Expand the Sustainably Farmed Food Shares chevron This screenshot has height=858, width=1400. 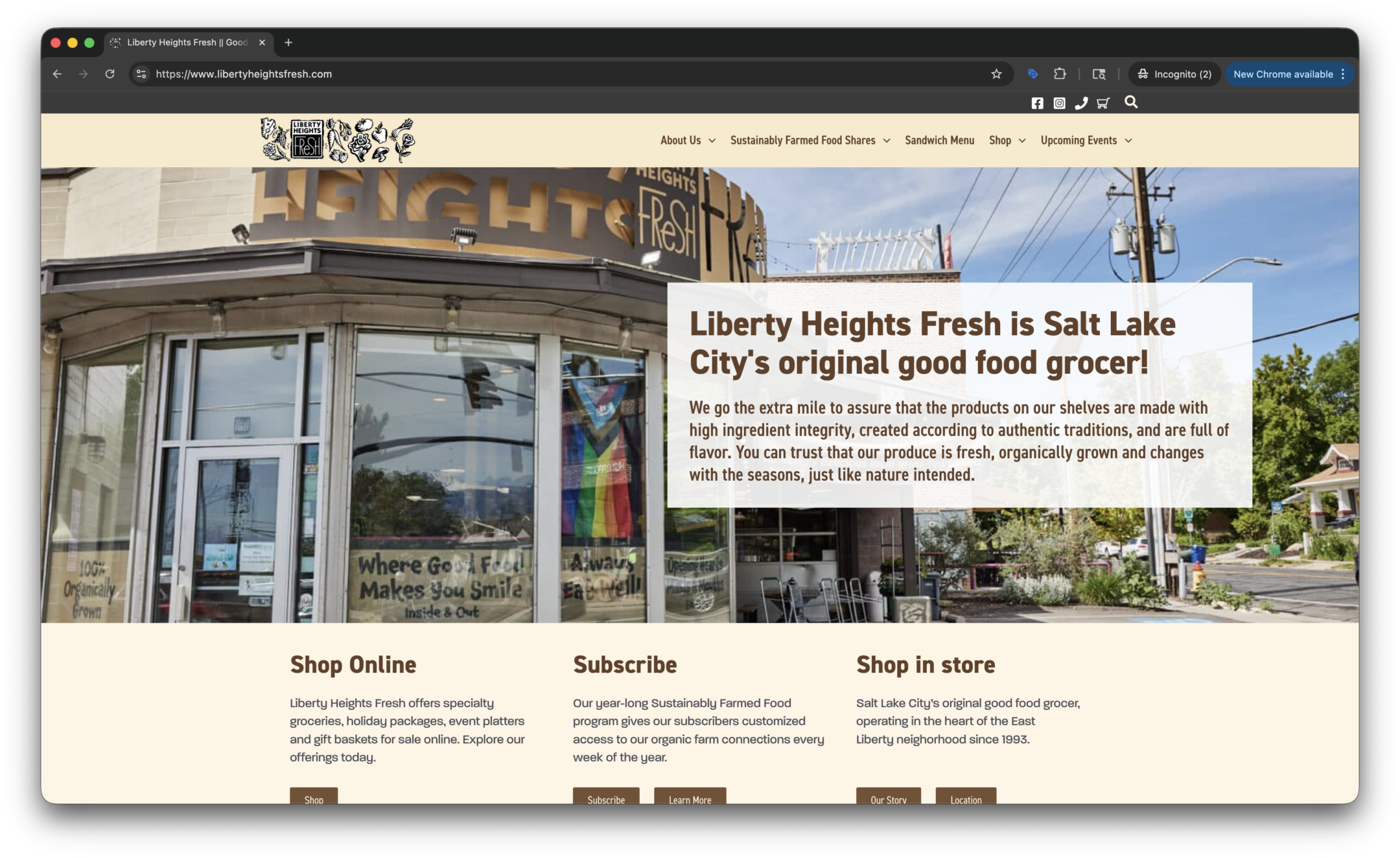[x=887, y=141]
